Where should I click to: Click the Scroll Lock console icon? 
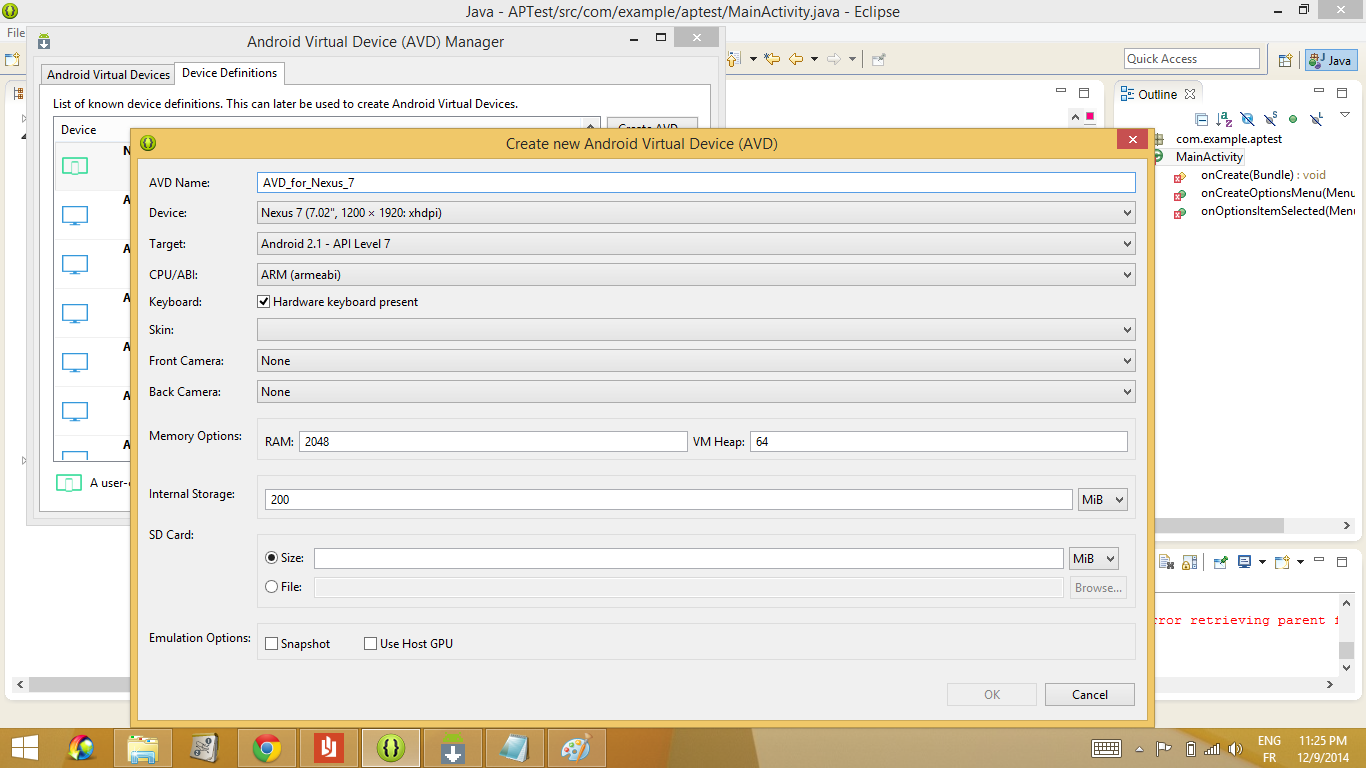point(1189,562)
